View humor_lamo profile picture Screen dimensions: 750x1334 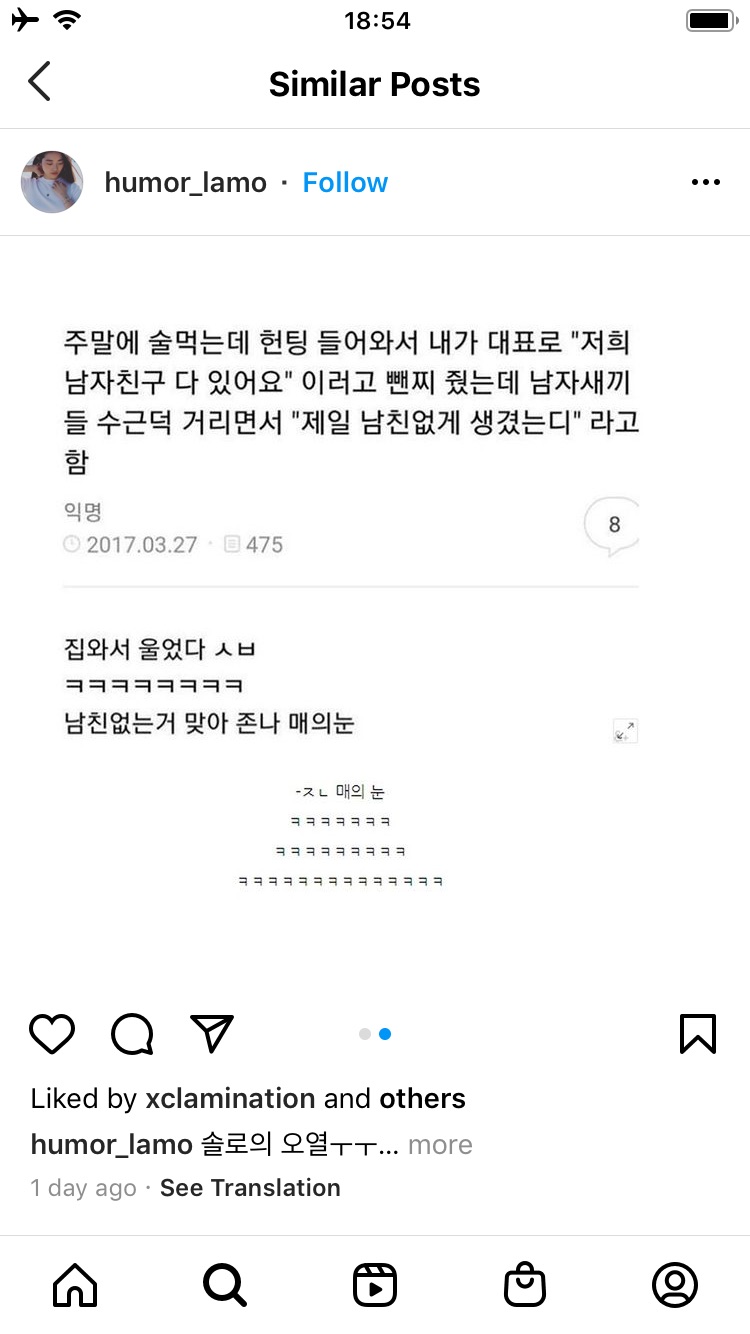click(52, 182)
